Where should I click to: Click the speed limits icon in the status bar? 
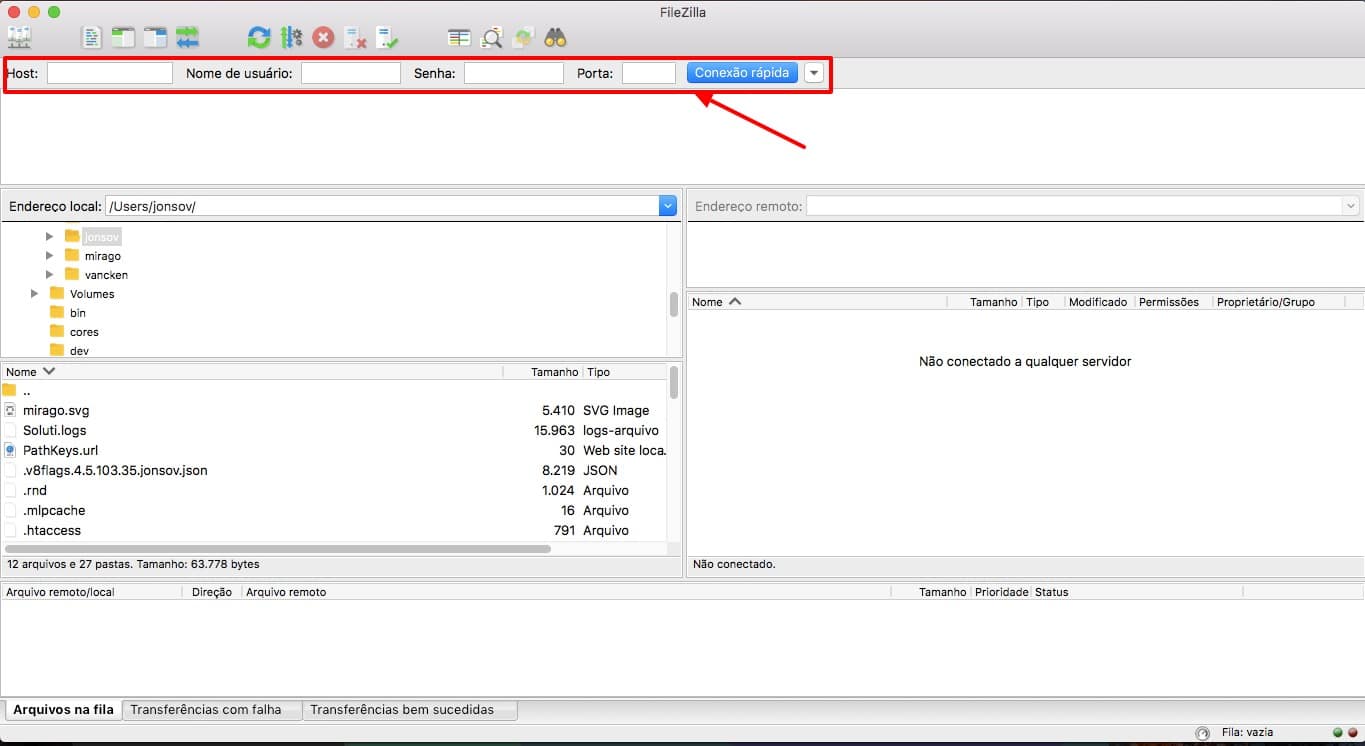(x=1202, y=733)
